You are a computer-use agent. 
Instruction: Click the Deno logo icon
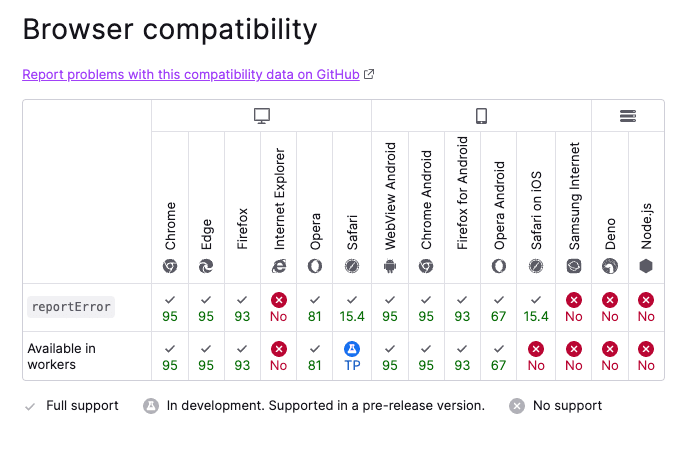click(610, 266)
